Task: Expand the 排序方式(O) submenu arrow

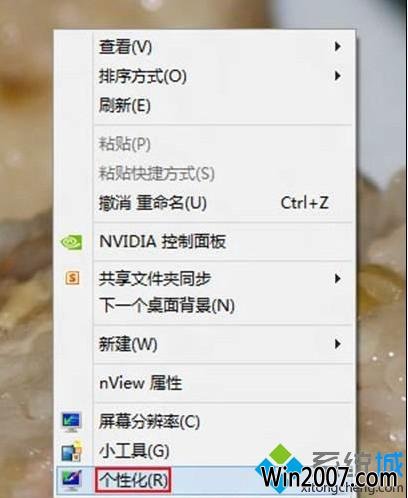Action: pos(337,76)
